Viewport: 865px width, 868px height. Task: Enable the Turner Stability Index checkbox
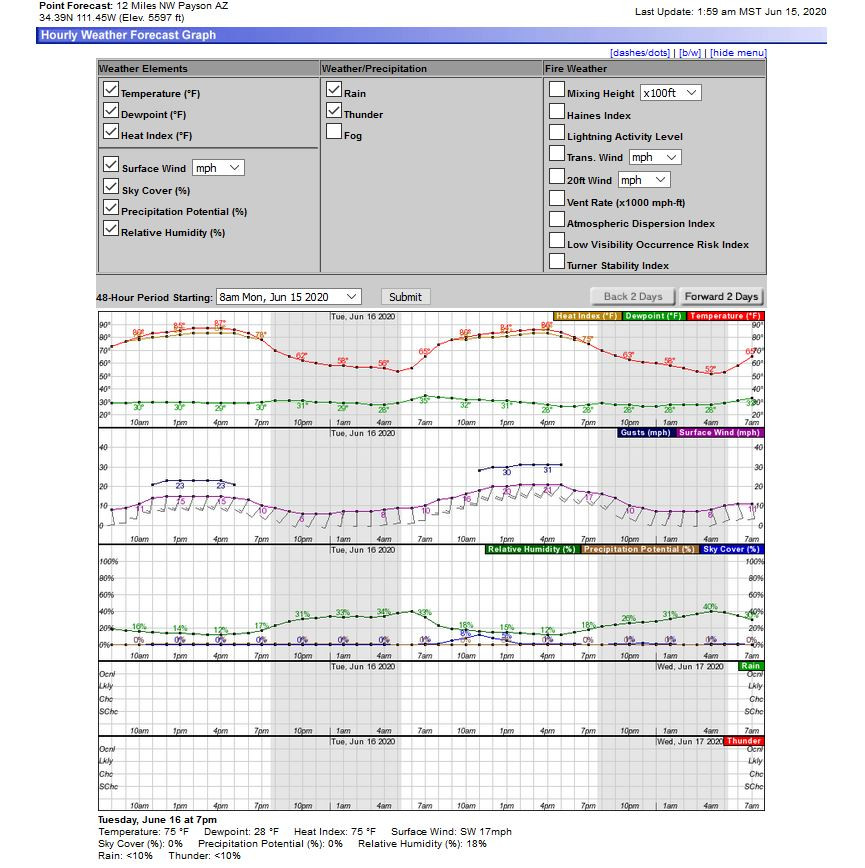coord(557,261)
